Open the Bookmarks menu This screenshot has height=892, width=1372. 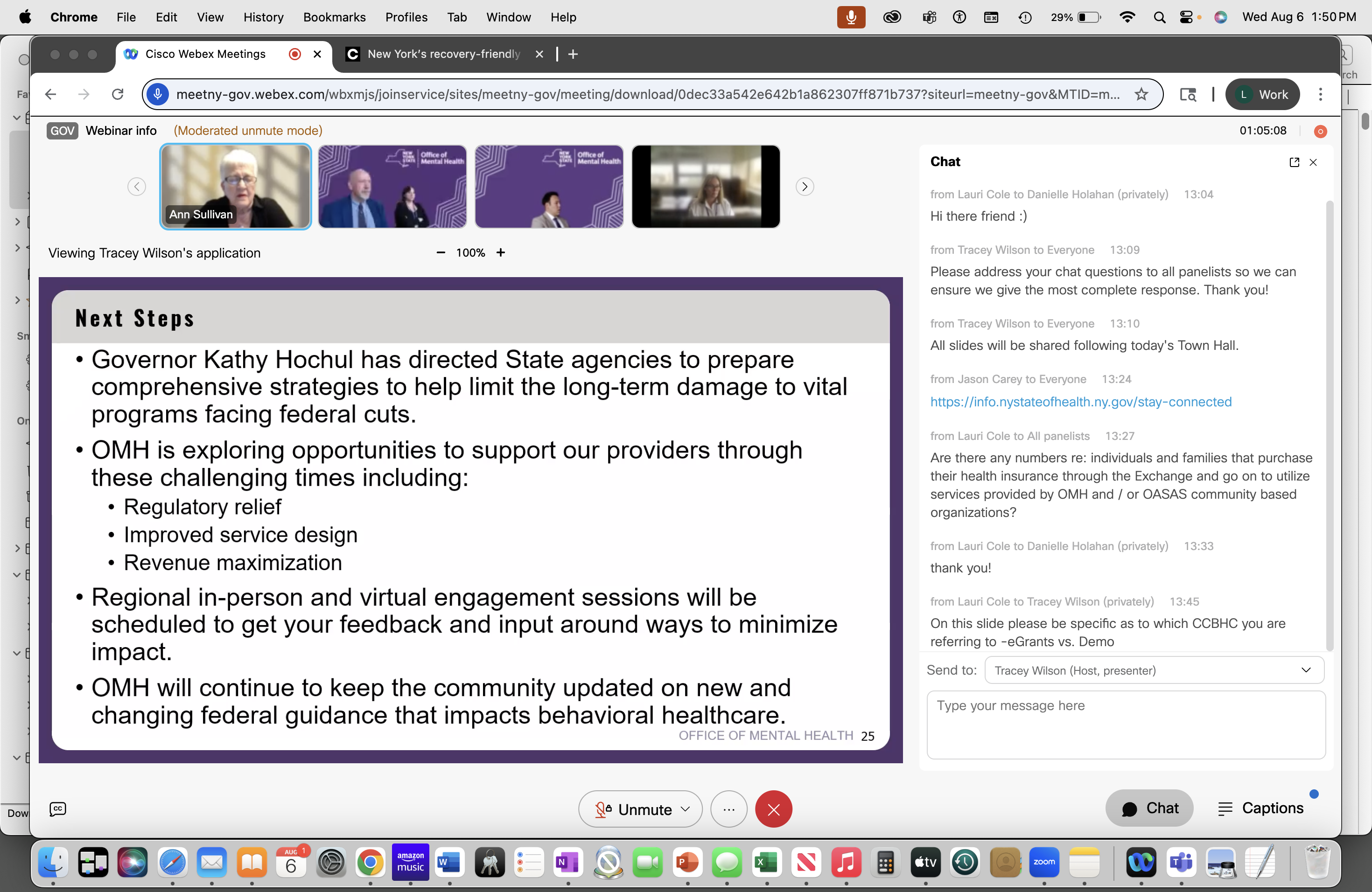pos(334,17)
